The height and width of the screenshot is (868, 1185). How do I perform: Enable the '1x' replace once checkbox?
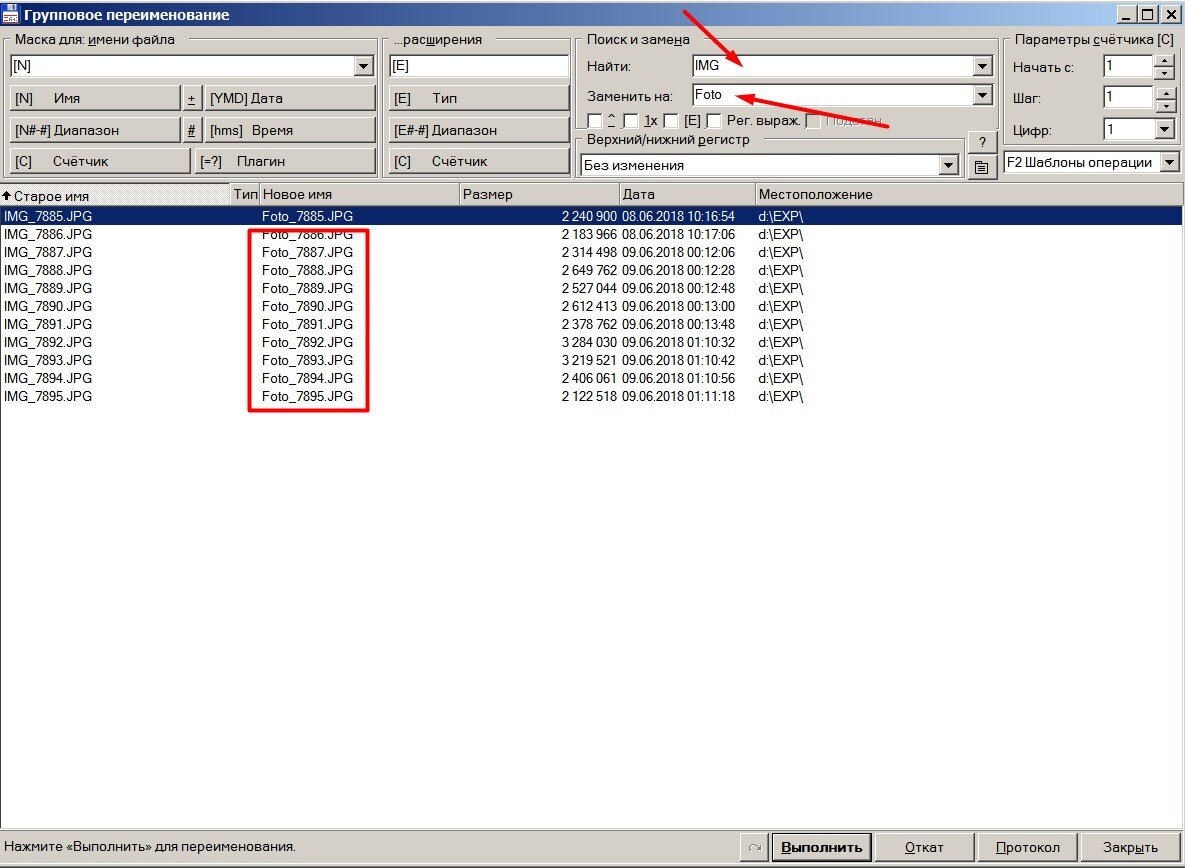coord(631,121)
